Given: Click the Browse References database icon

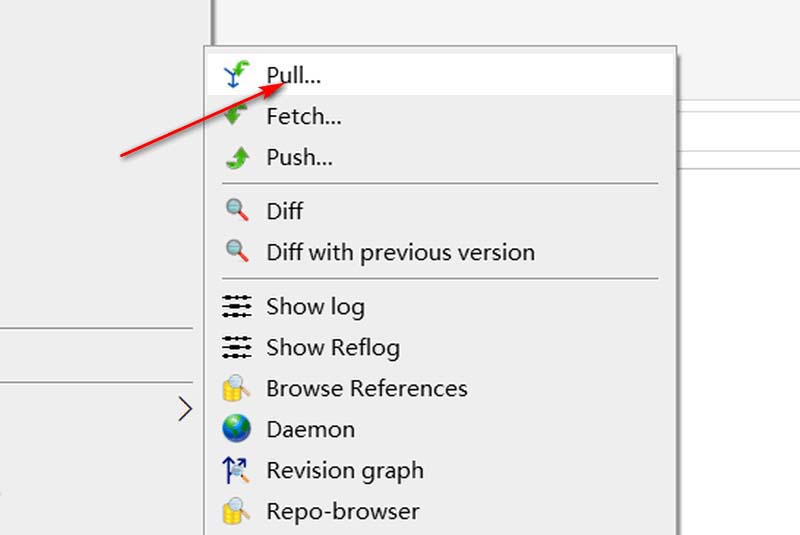Looking at the screenshot, I should pyautogui.click(x=236, y=388).
